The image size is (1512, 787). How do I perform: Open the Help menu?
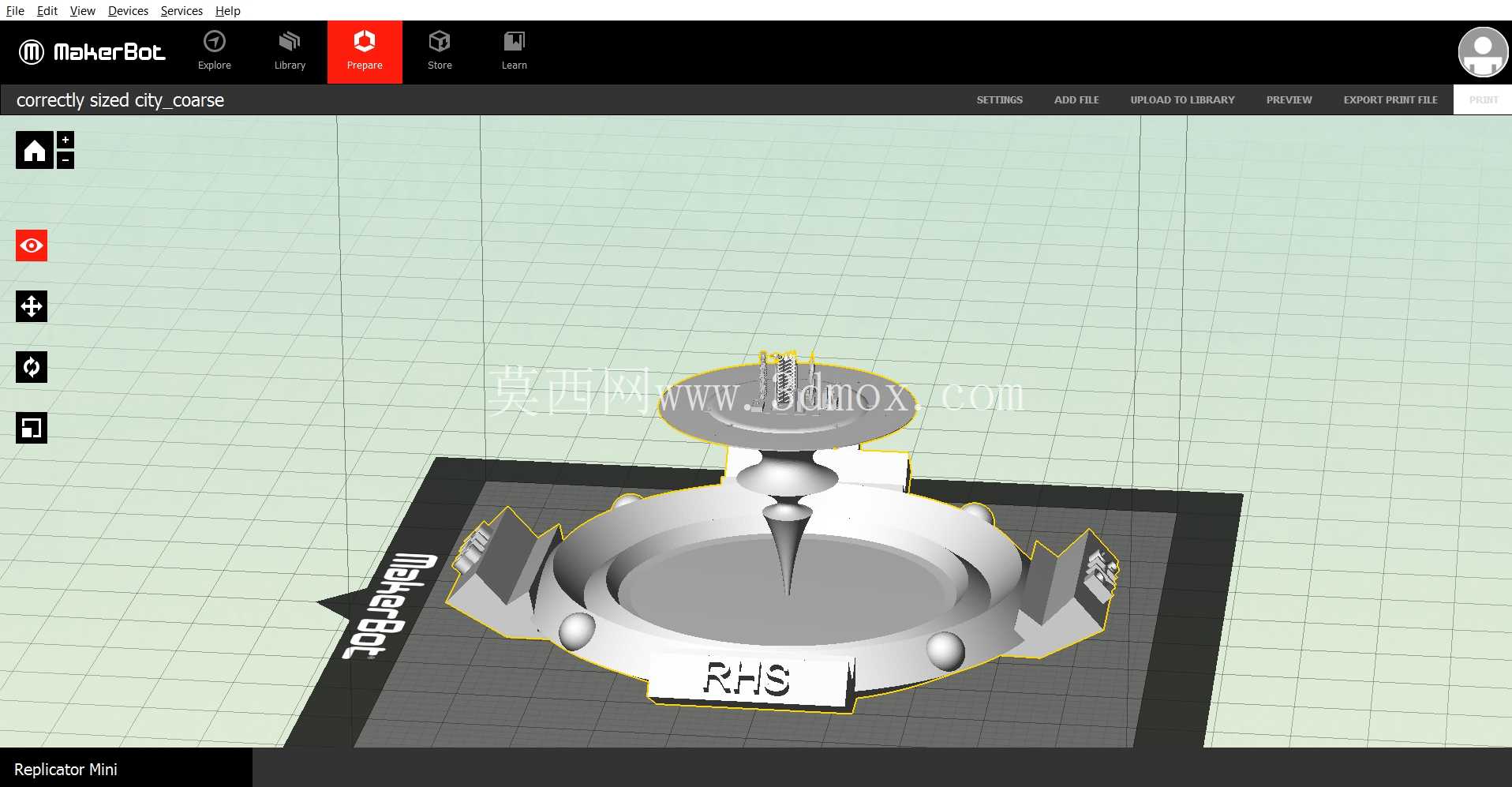[x=227, y=10]
